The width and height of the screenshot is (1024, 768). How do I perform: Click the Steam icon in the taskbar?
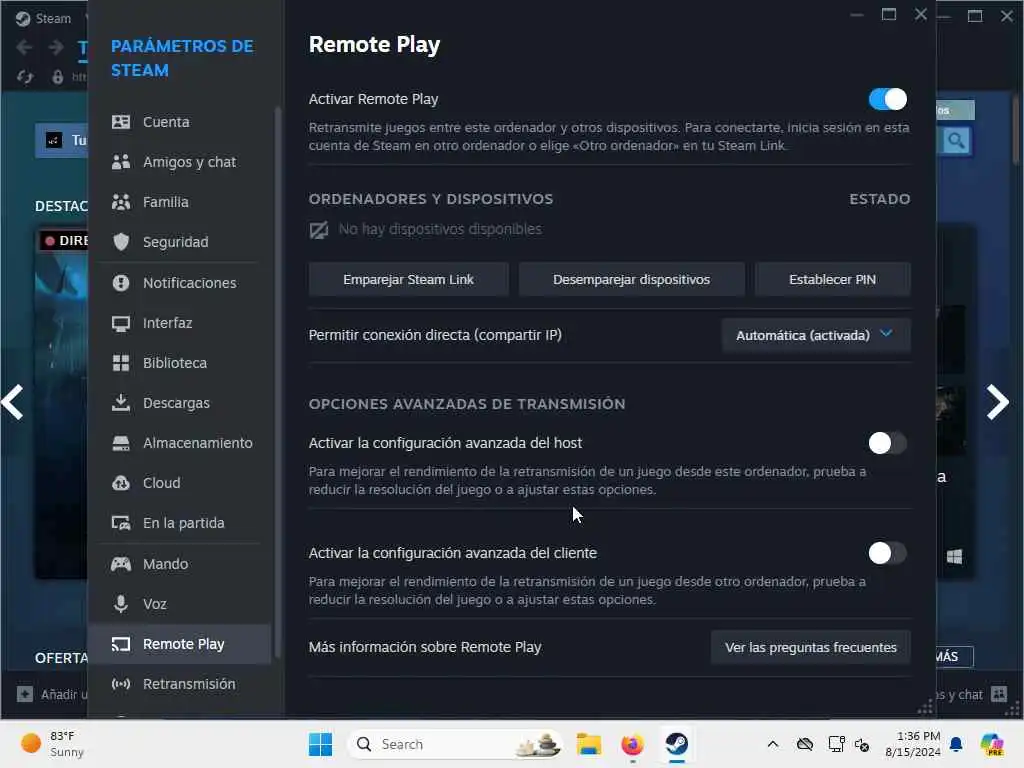(x=677, y=744)
